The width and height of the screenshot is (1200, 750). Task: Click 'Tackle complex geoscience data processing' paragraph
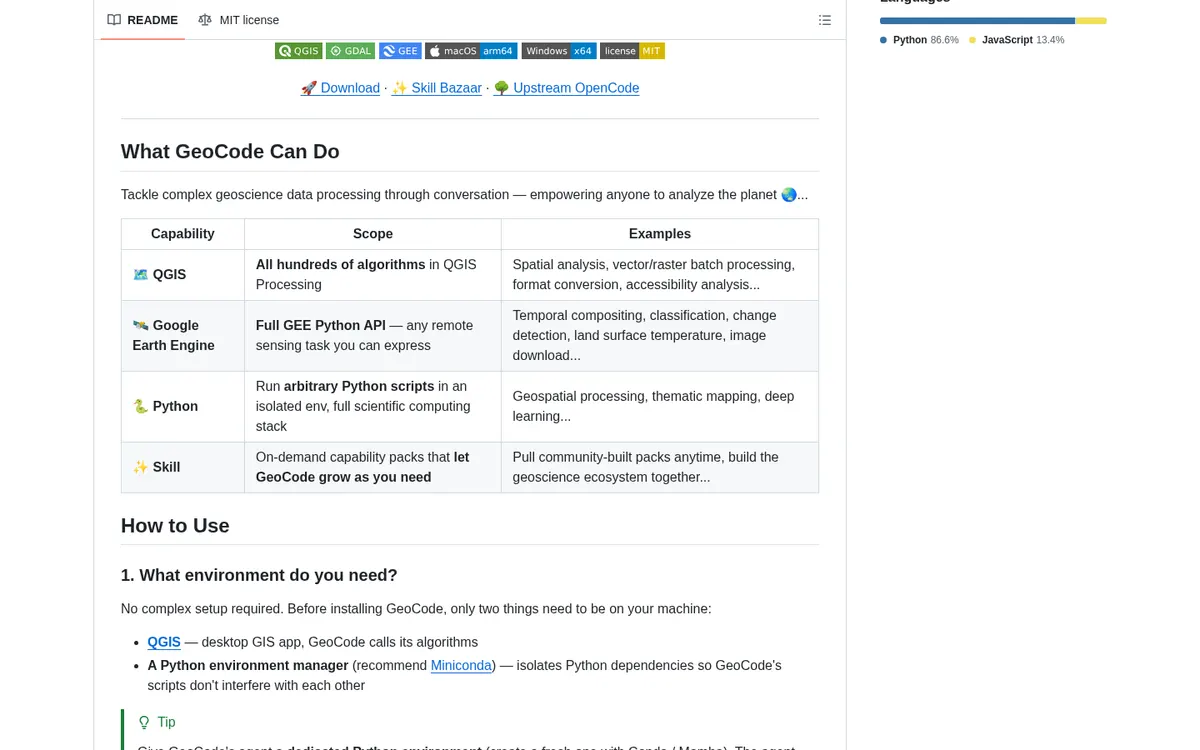pyautogui.click(x=464, y=195)
